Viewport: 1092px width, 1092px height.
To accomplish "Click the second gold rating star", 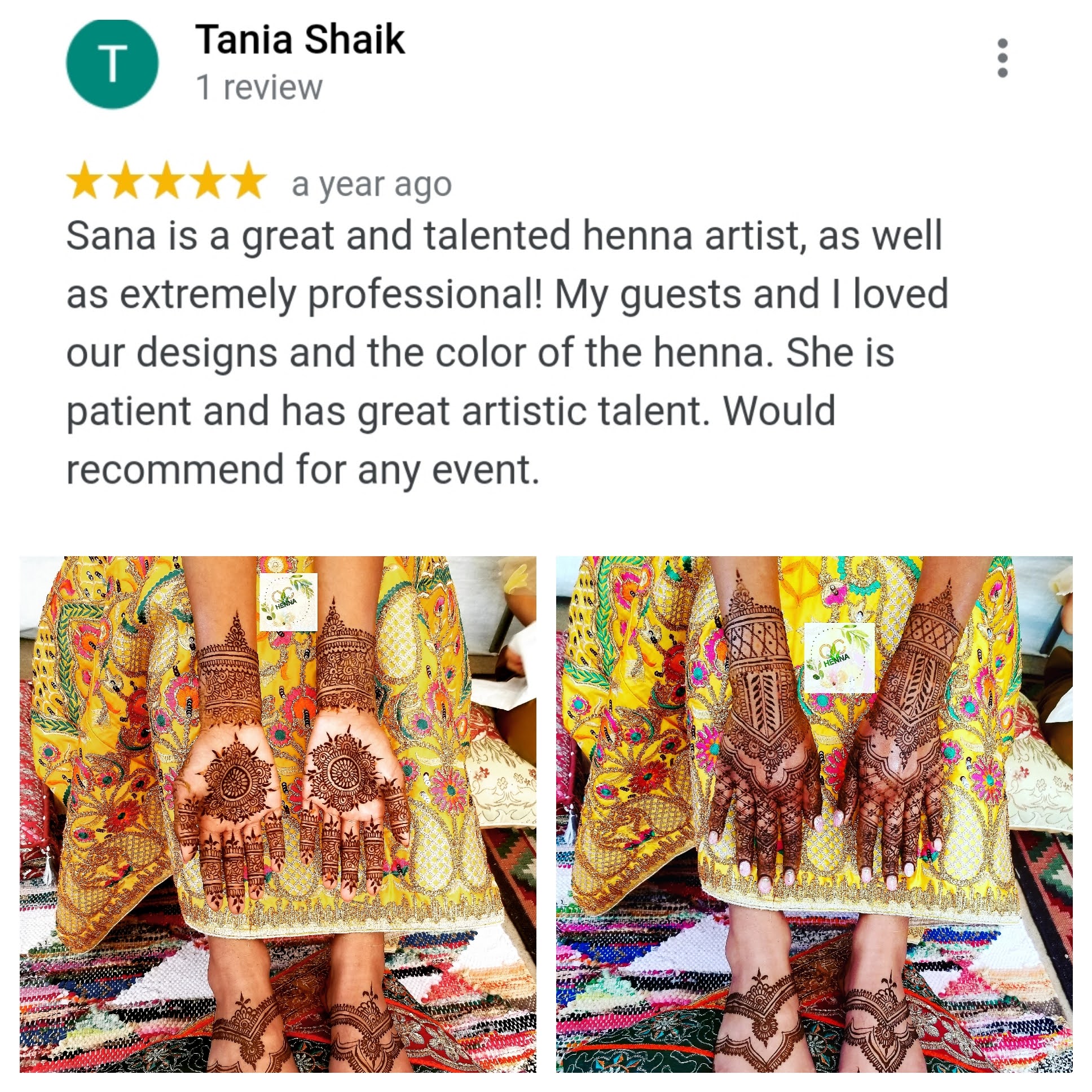I will 125,180.
